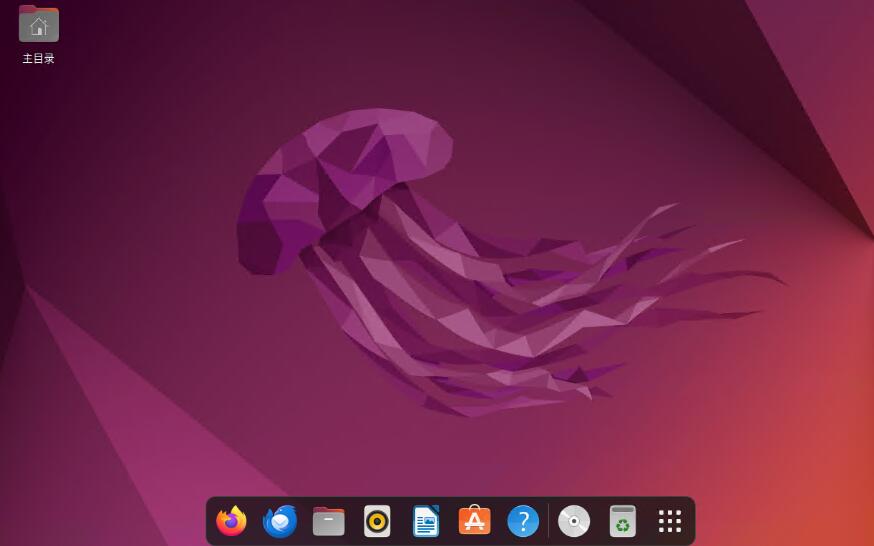Click the dock separator line before the disc
This screenshot has width=874, height=546.
coord(549,521)
